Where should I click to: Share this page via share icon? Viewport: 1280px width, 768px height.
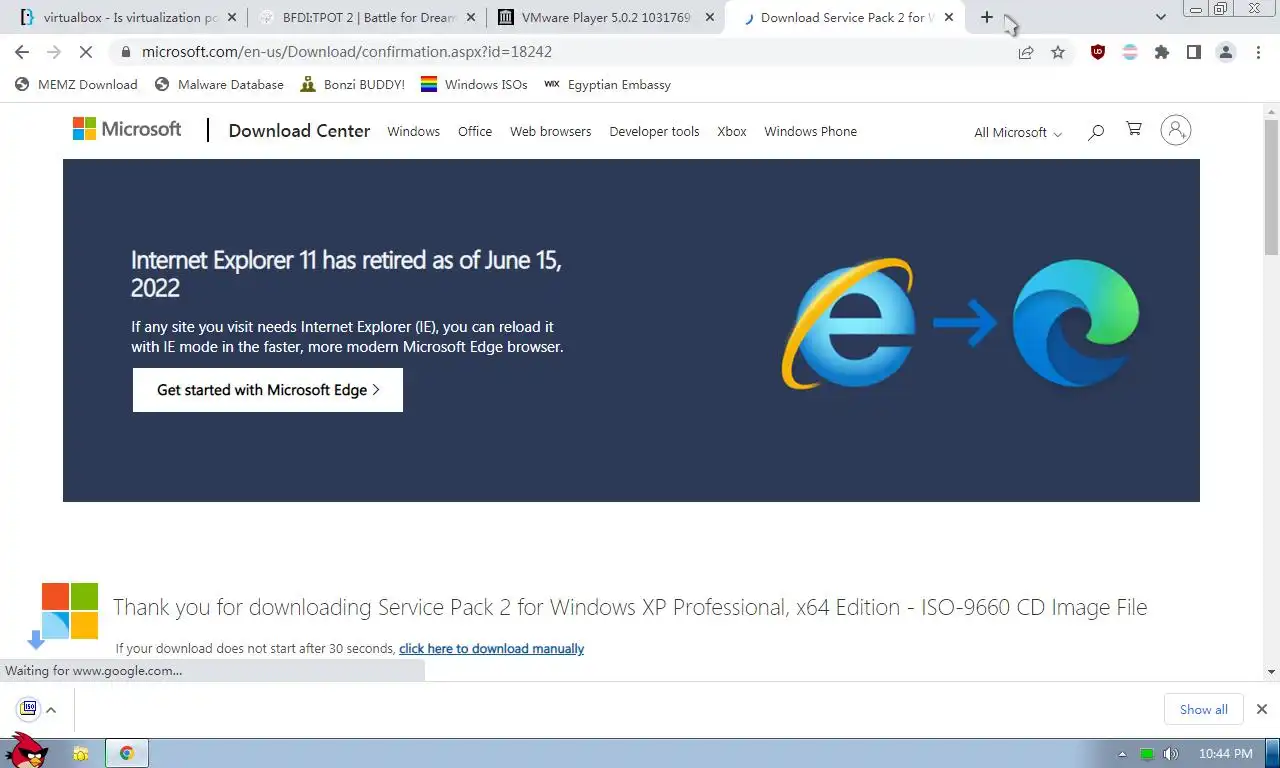pyautogui.click(x=1026, y=52)
